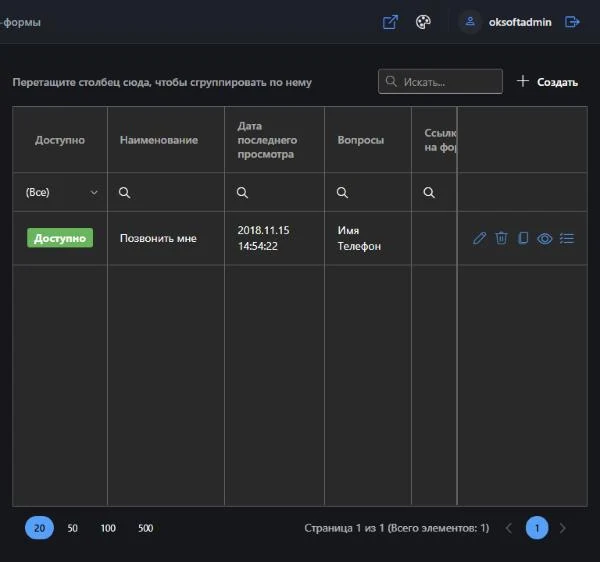Click the logout icon
Screen dimensions: 600x562
[572, 22]
